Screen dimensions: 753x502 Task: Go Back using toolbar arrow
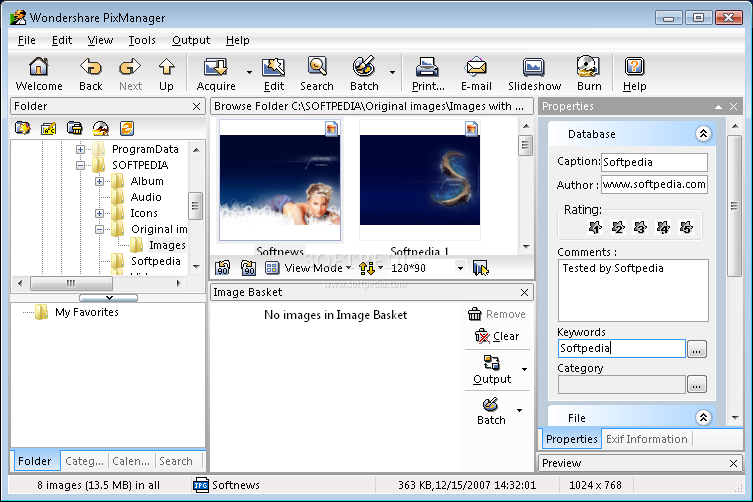[91, 67]
